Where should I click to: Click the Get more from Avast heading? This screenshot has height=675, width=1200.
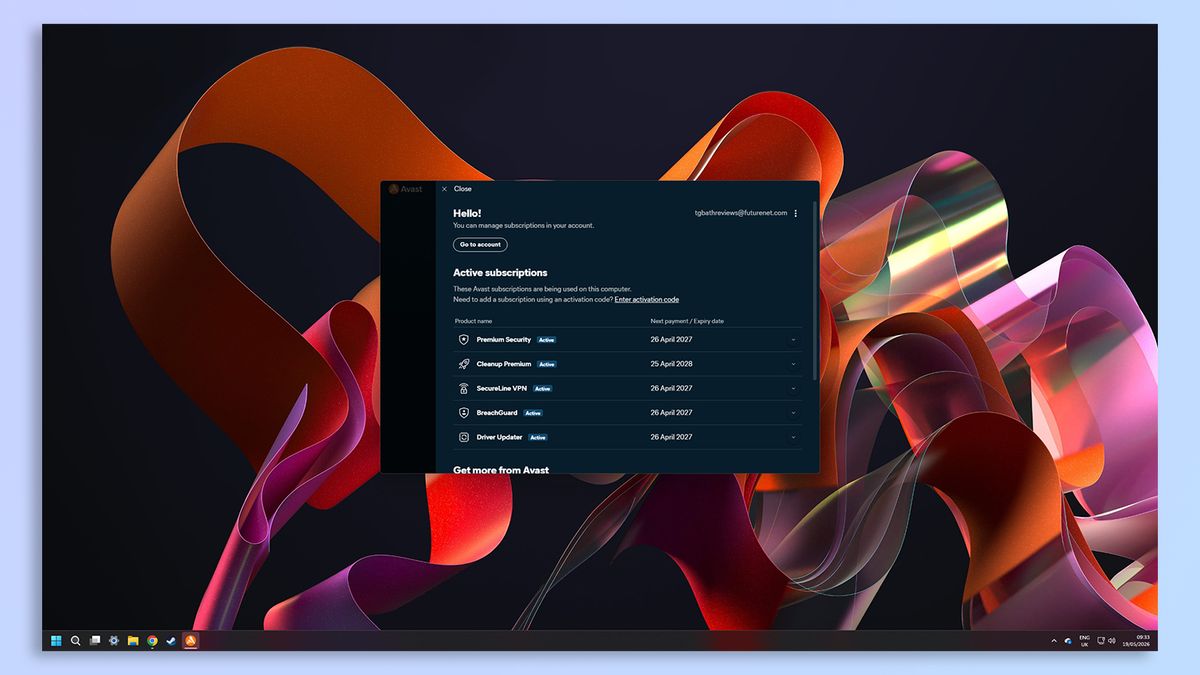click(x=501, y=469)
